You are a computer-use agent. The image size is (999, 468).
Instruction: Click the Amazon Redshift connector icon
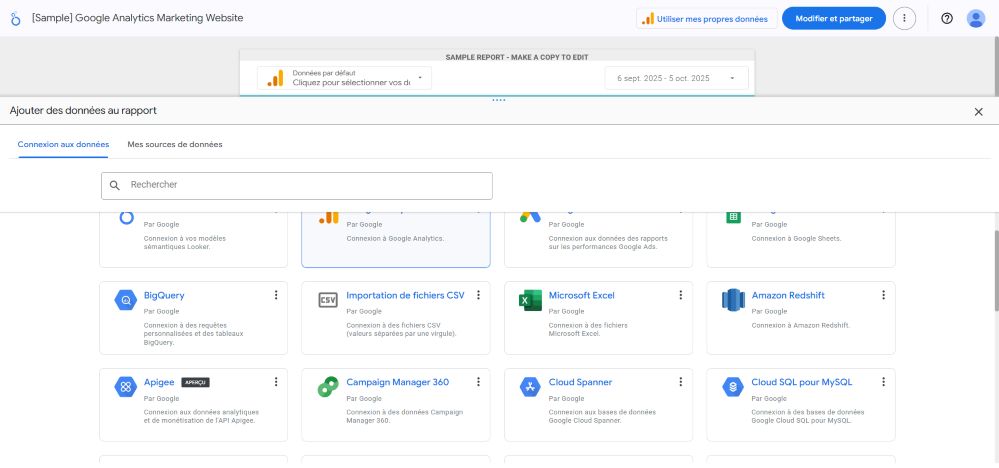733,299
